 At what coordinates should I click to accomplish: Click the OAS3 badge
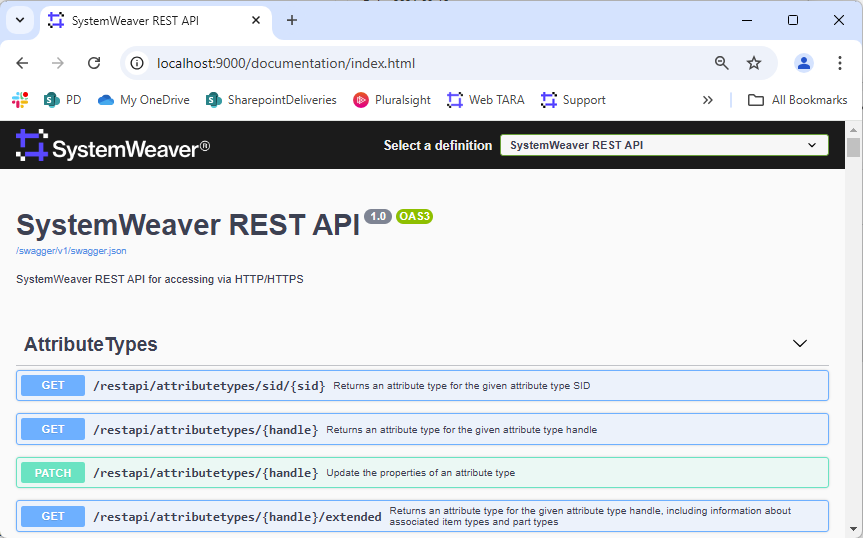[x=414, y=216]
